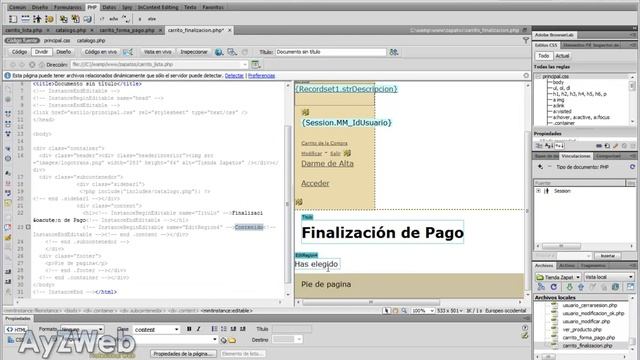This screenshot has height=360, width=640.
Task: Select body rule in CSS rules list
Action: pyautogui.click(x=558, y=82)
